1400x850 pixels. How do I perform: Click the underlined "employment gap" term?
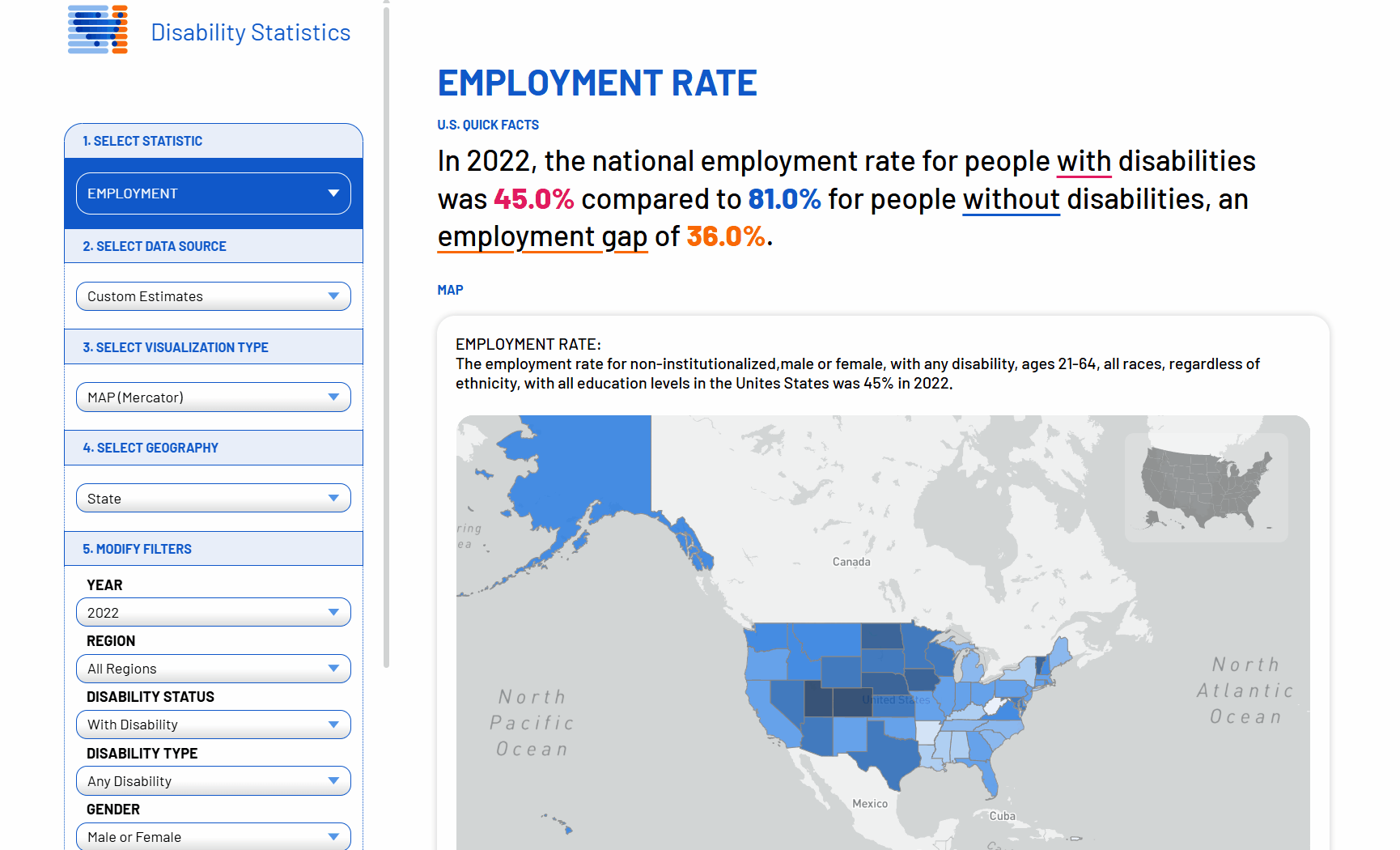[x=542, y=237]
